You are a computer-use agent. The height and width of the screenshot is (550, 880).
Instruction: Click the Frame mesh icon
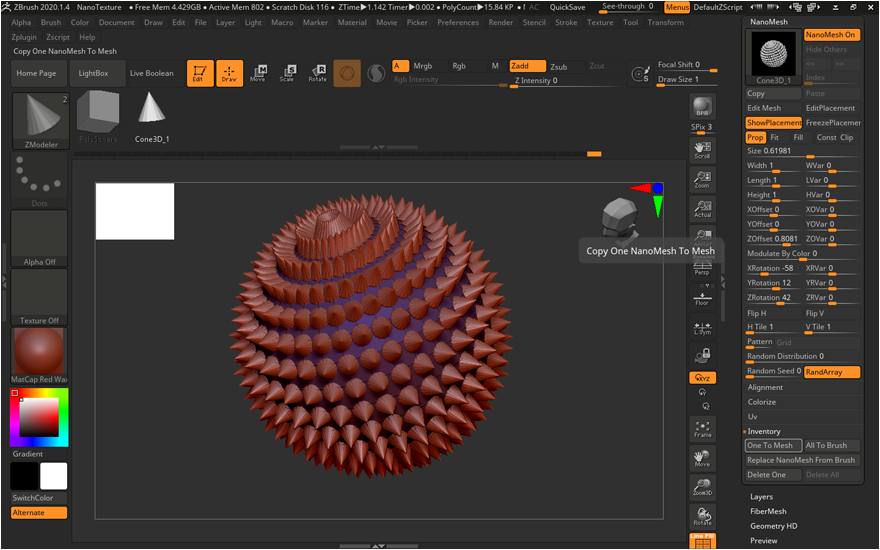(702, 429)
